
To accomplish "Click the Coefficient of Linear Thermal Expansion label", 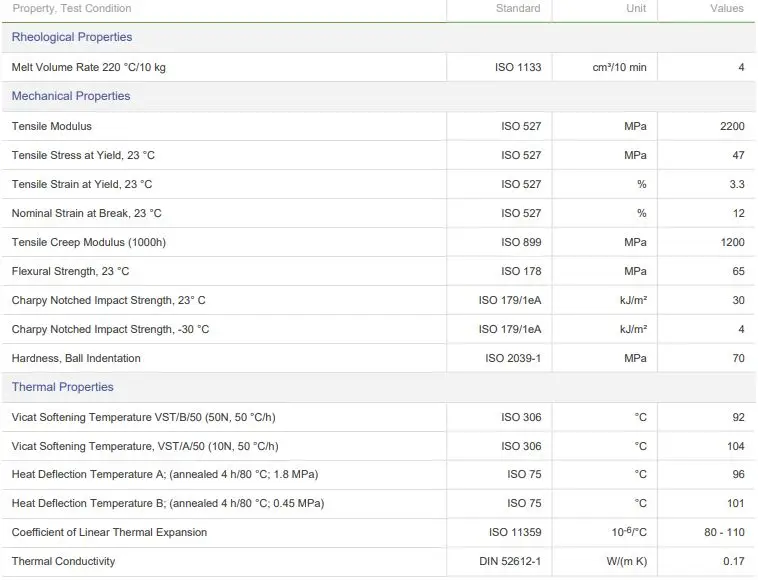I will tap(110, 532).
